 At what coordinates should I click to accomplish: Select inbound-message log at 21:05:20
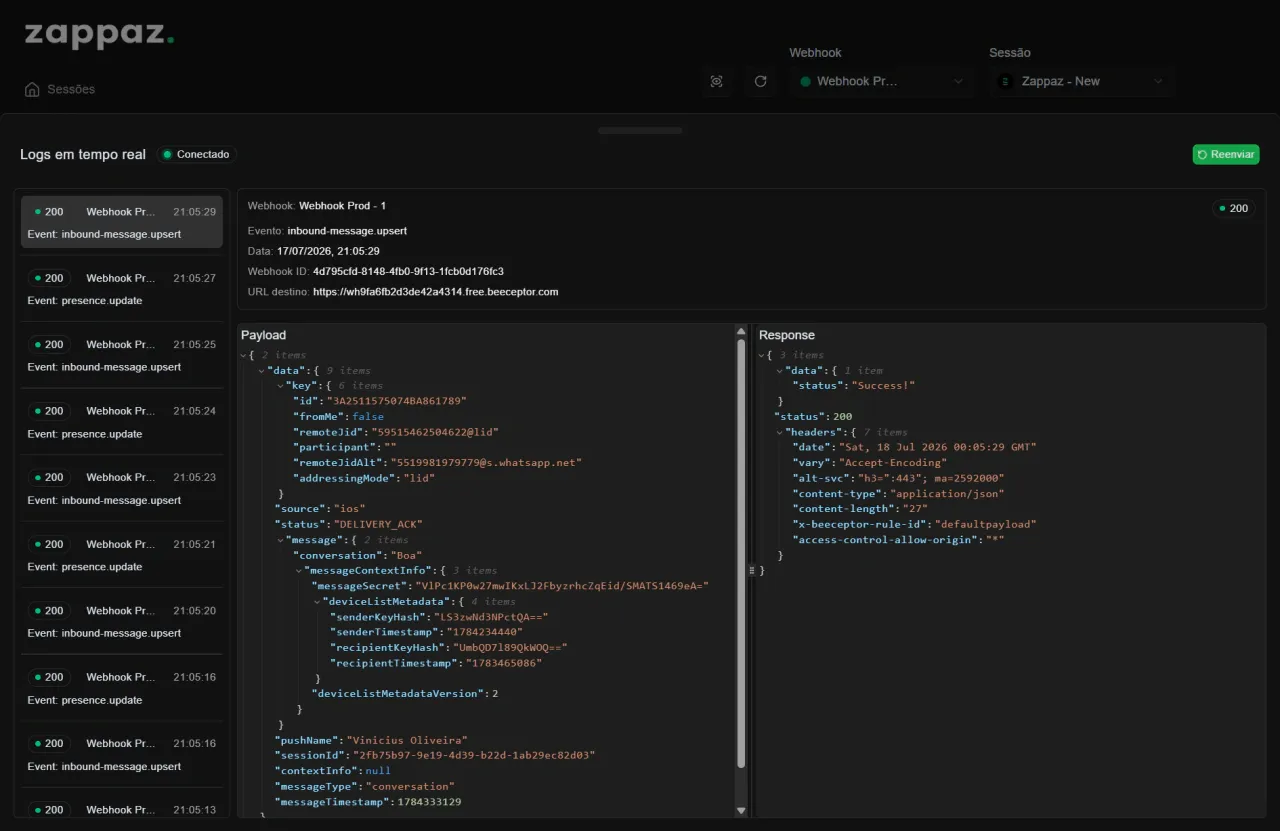click(122, 621)
